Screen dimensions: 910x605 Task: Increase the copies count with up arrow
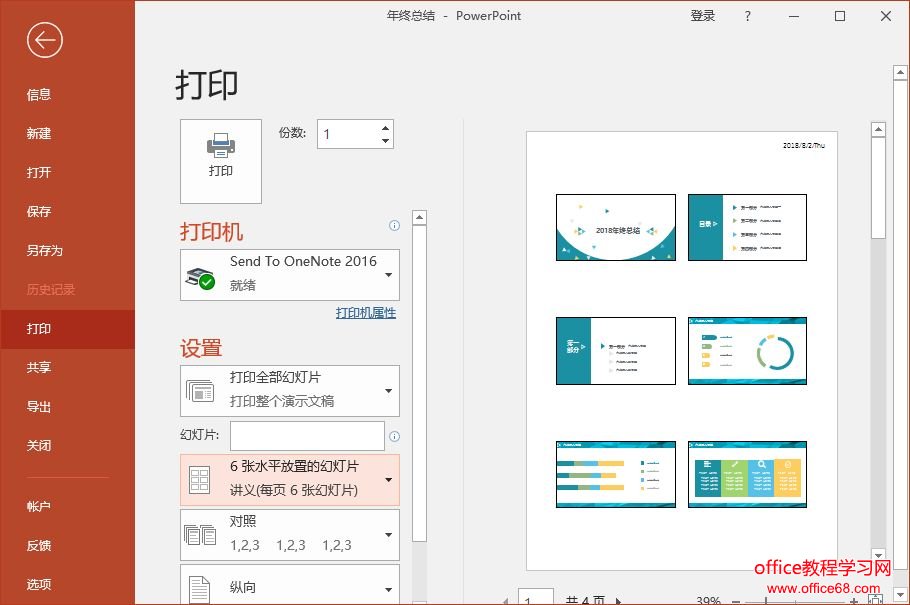385,127
